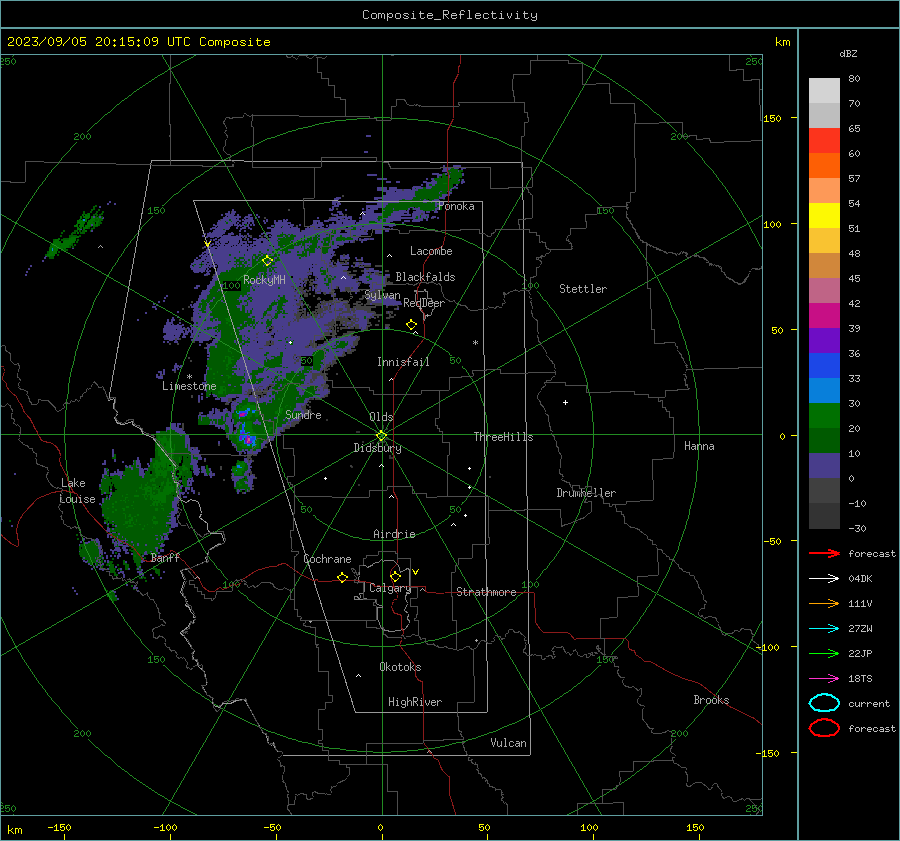Click the white 04DK arrow in the legend
Screen dimensions: 900x841
[824, 579]
